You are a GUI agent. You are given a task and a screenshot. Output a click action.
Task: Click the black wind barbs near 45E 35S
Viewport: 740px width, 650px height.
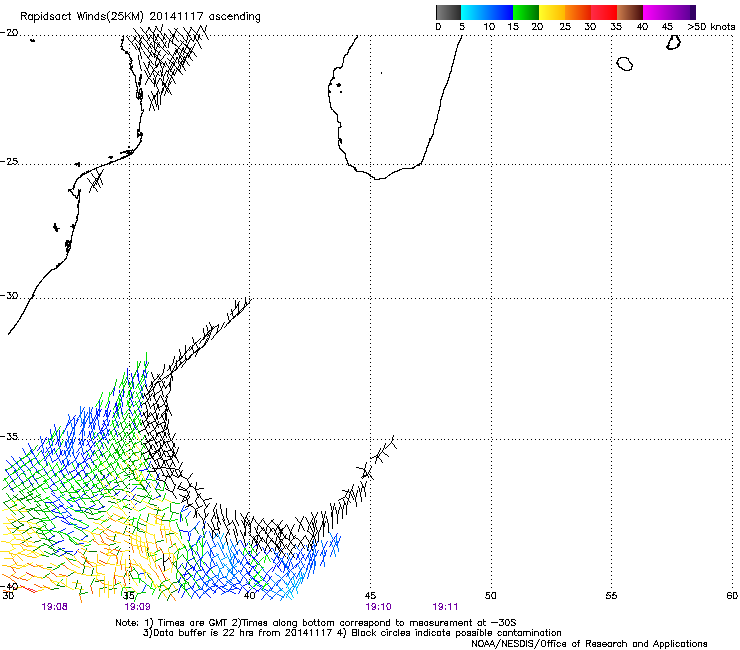(x=379, y=457)
